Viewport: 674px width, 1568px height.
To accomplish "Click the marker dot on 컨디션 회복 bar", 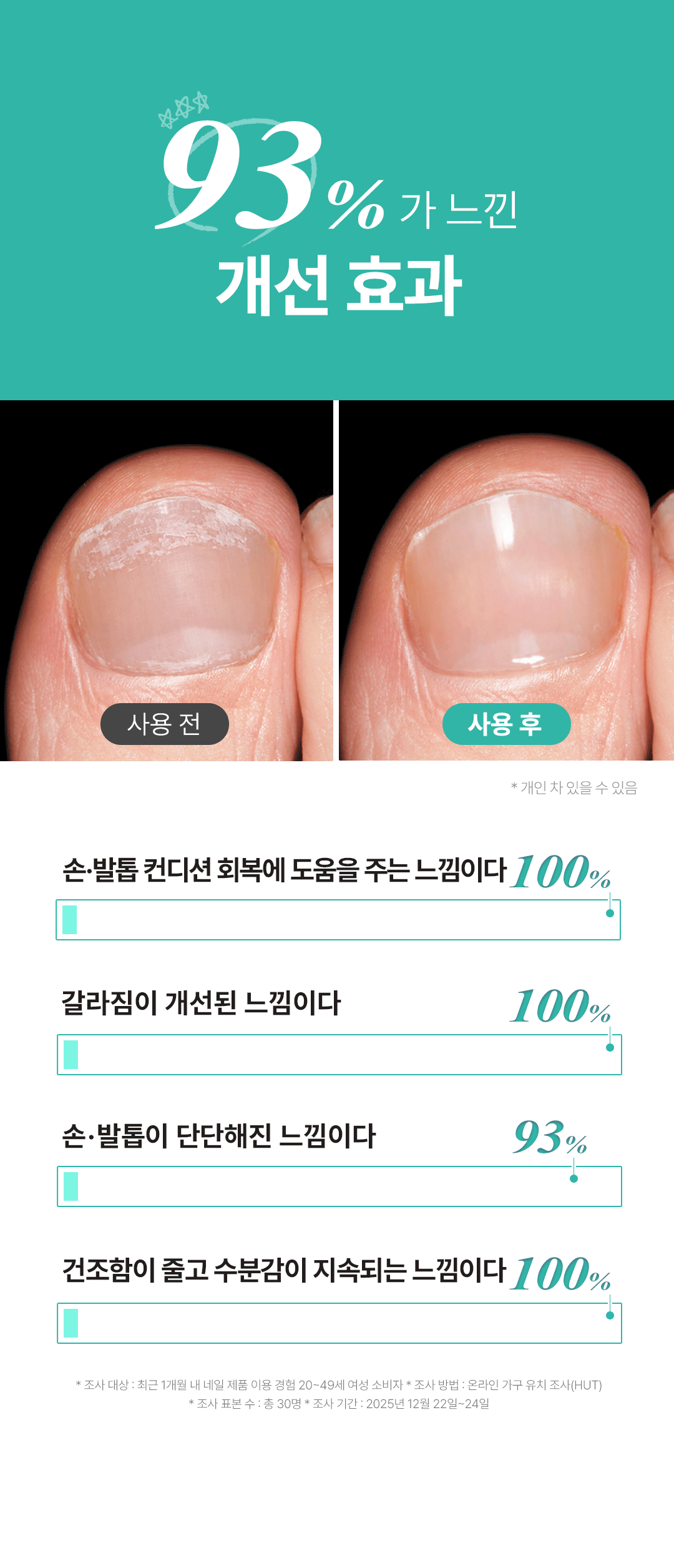I will pyautogui.click(x=610, y=913).
